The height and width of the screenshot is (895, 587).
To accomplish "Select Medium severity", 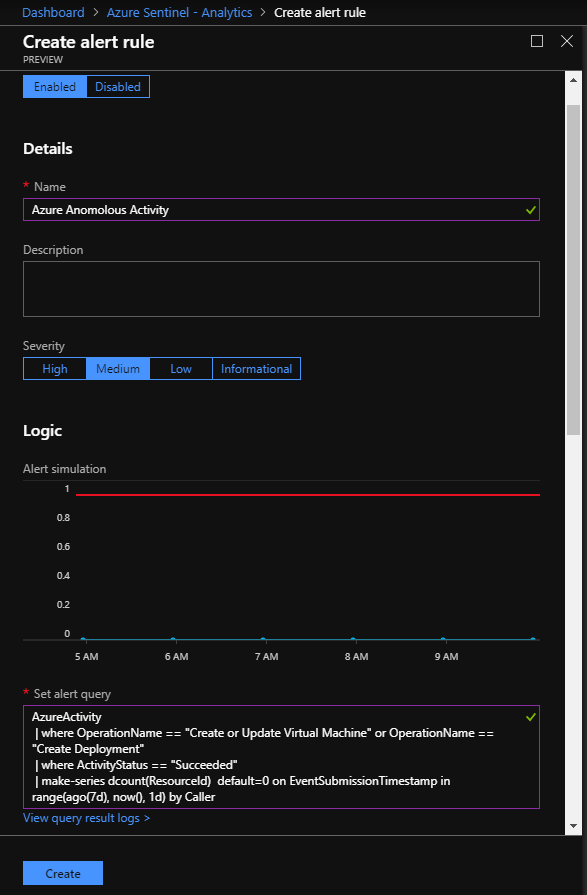I will click(x=118, y=369).
